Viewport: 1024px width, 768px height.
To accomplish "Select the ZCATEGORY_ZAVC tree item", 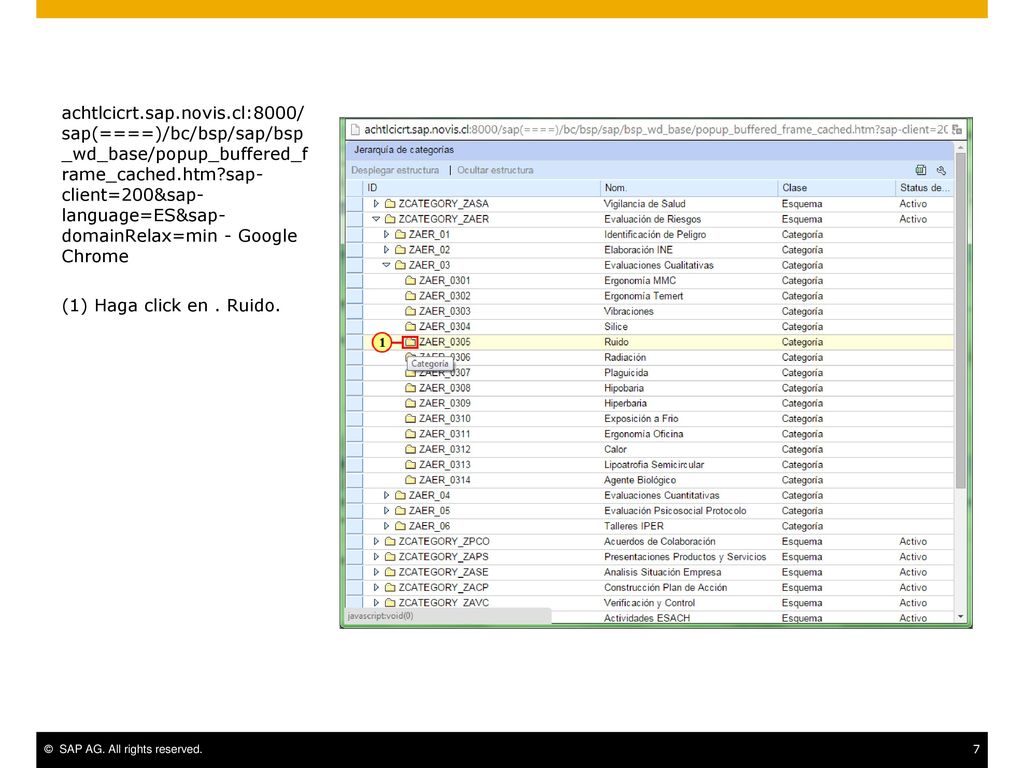I will pos(443,602).
